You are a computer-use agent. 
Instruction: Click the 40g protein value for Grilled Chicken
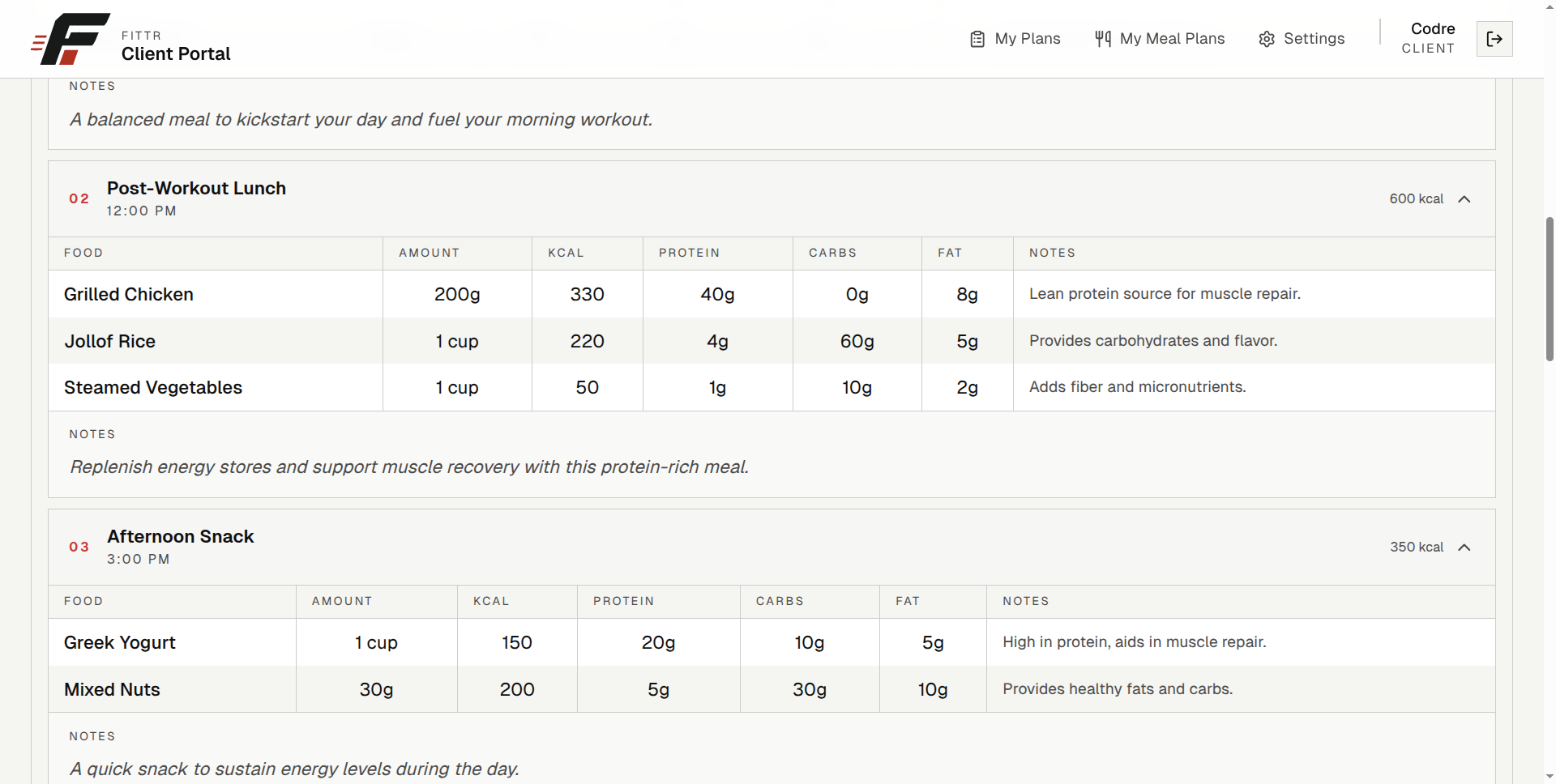717,294
